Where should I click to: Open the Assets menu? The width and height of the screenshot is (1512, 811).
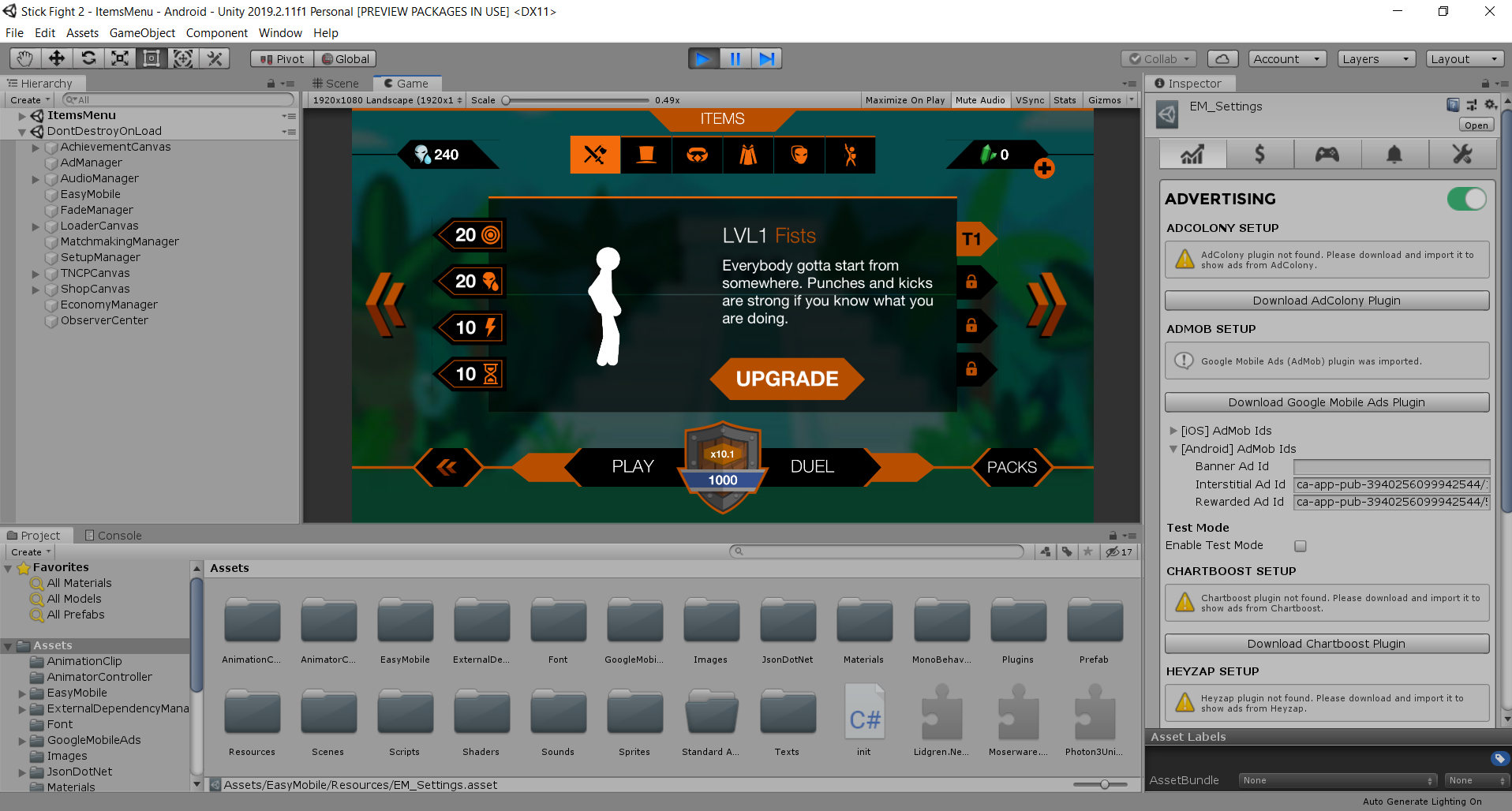(x=82, y=33)
